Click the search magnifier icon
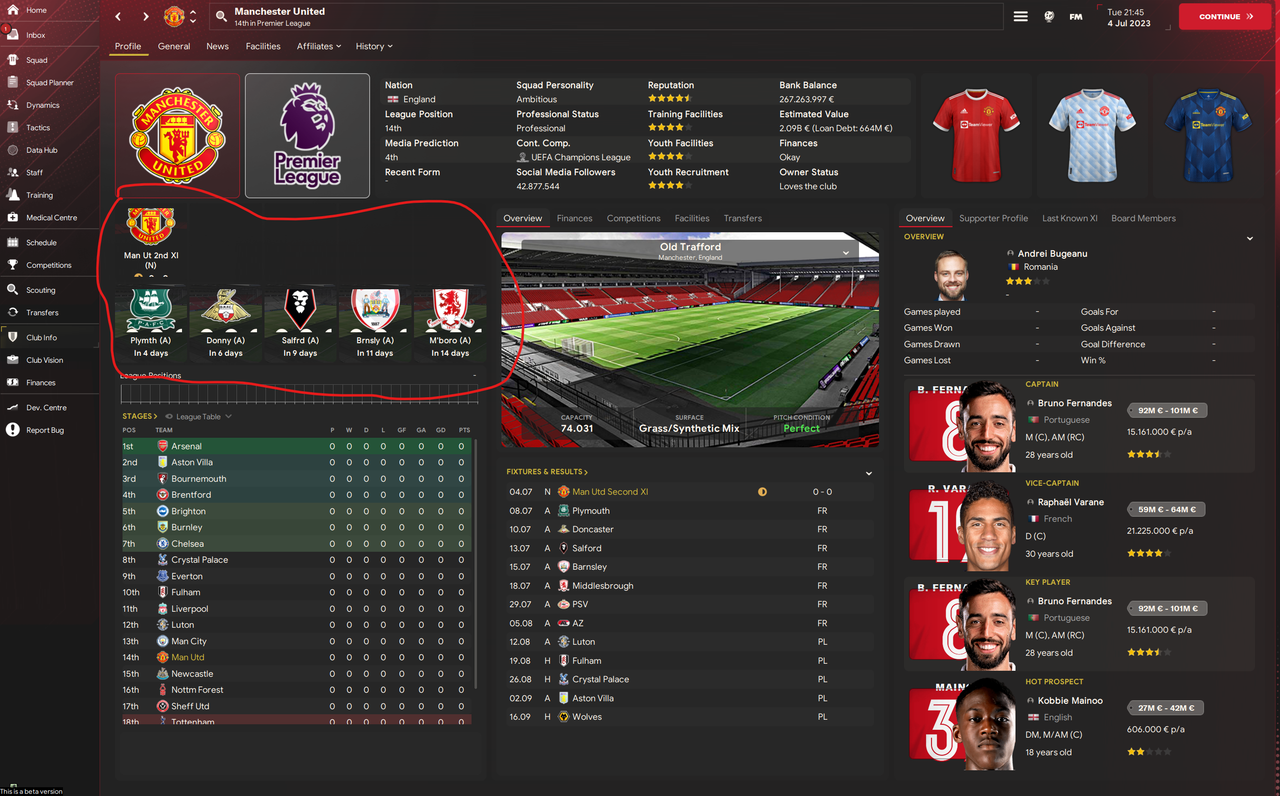Viewport: 1280px width, 796px height. pyautogui.click(x=221, y=17)
